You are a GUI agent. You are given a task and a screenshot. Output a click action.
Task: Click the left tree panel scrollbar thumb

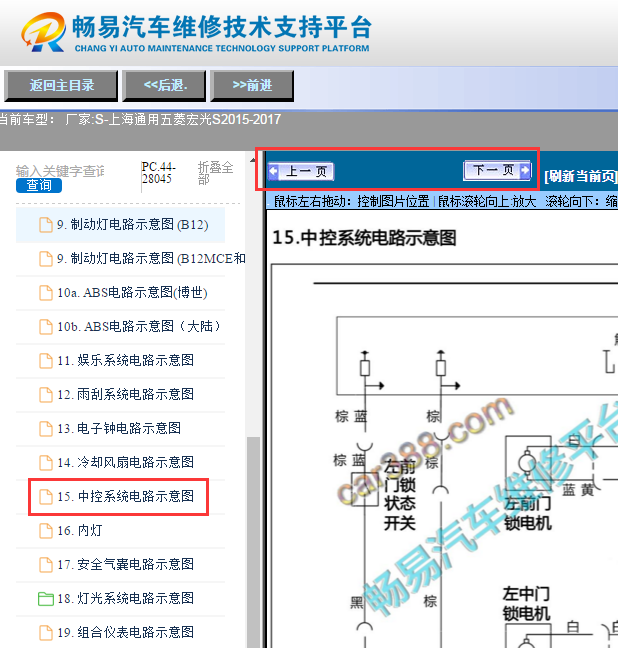click(x=253, y=541)
